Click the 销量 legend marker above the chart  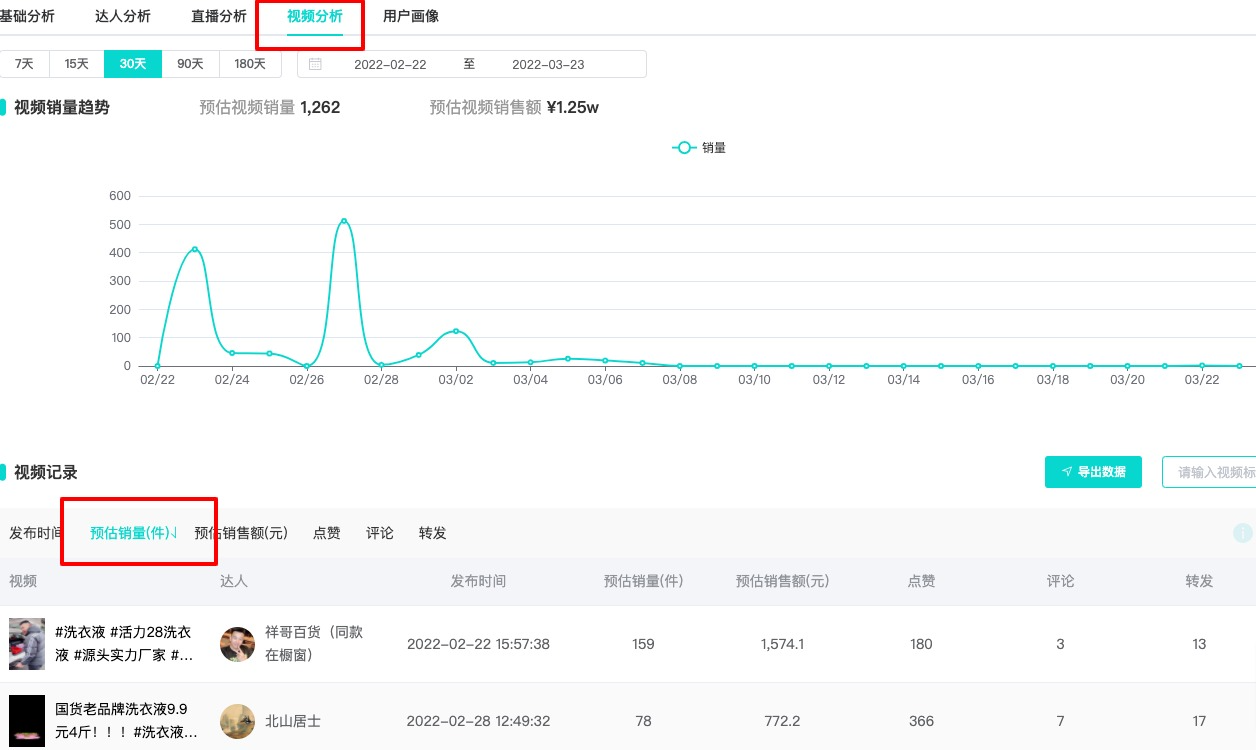click(683, 147)
